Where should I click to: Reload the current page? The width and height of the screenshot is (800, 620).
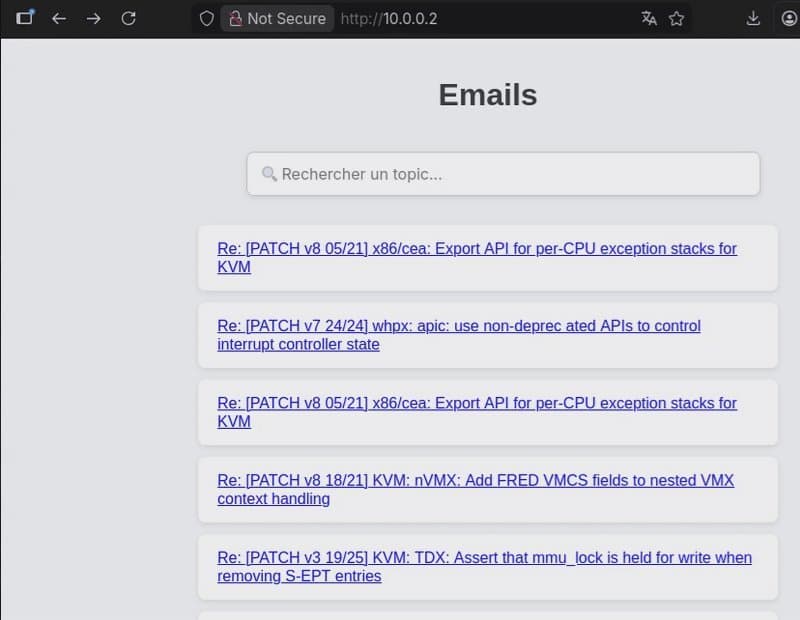[x=129, y=18]
